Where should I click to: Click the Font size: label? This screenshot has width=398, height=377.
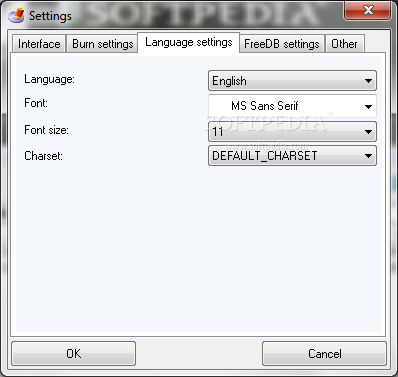[46, 130]
